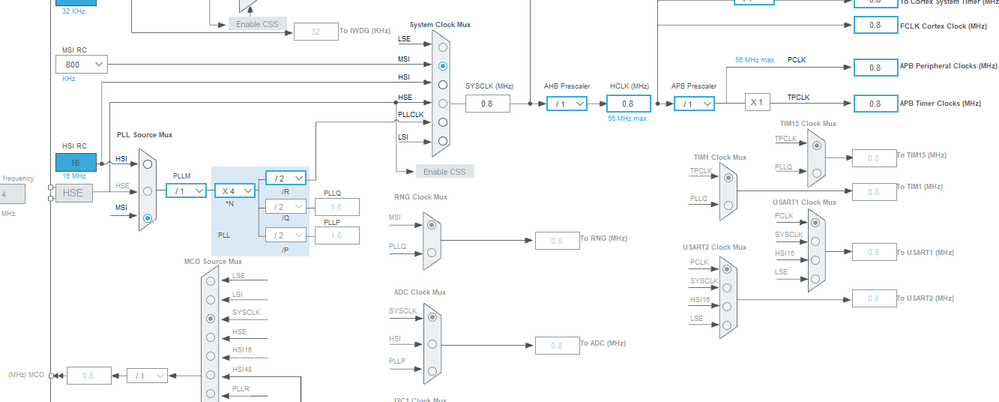This screenshot has height=402, width=999.
Task: Select PLLQ in TIM1 Clock Mux
Action: tap(728, 205)
